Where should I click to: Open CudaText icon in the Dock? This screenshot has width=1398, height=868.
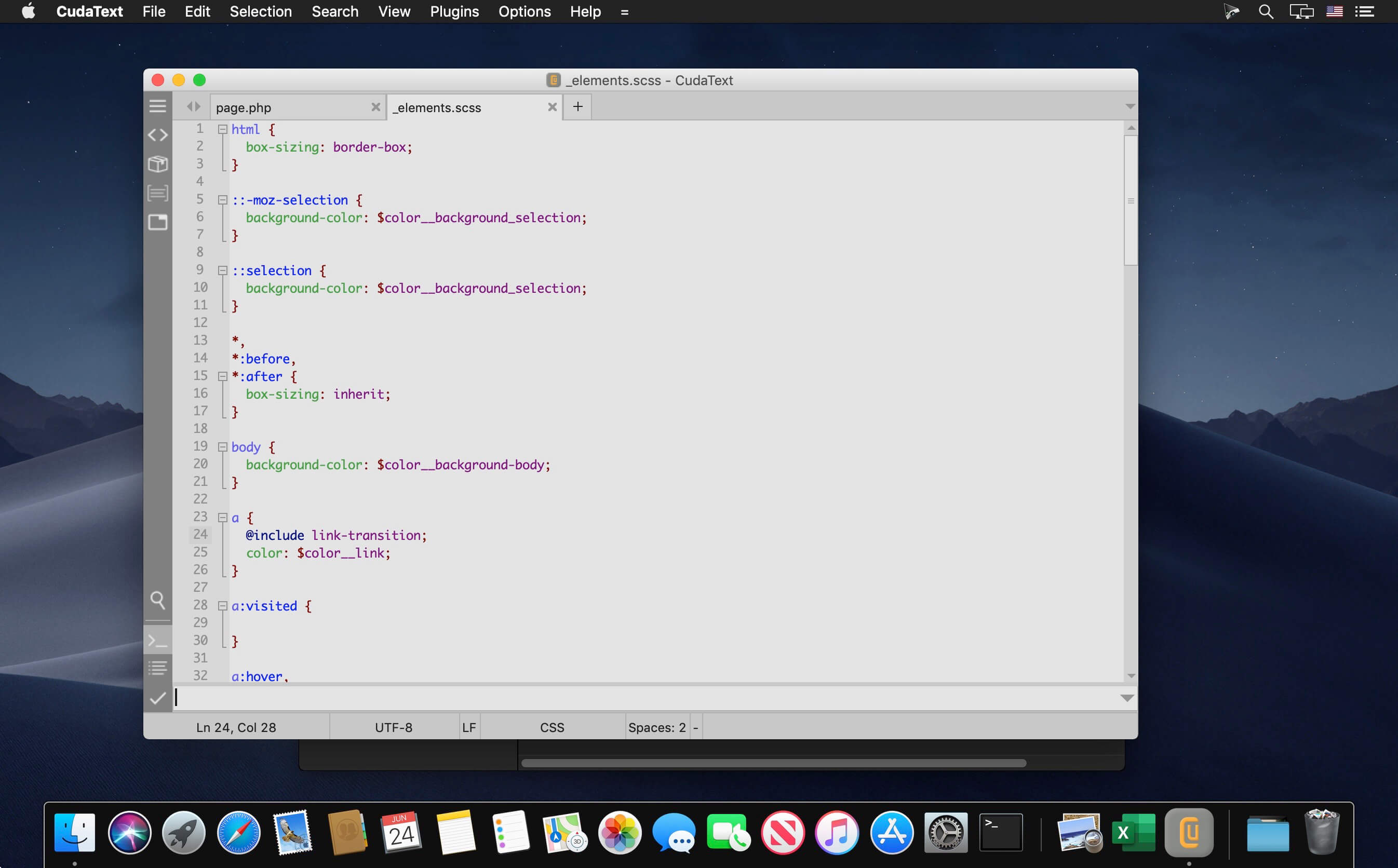[x=1188, y=833]
